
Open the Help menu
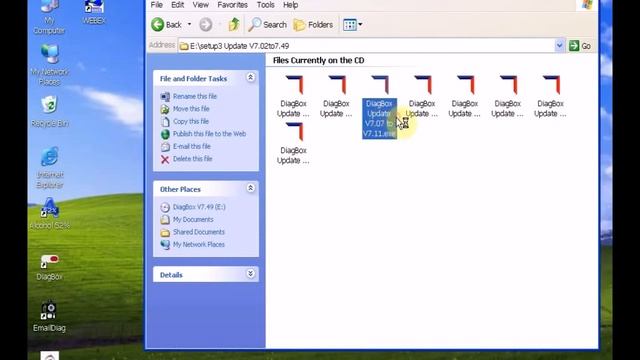(x=290, y=5)
